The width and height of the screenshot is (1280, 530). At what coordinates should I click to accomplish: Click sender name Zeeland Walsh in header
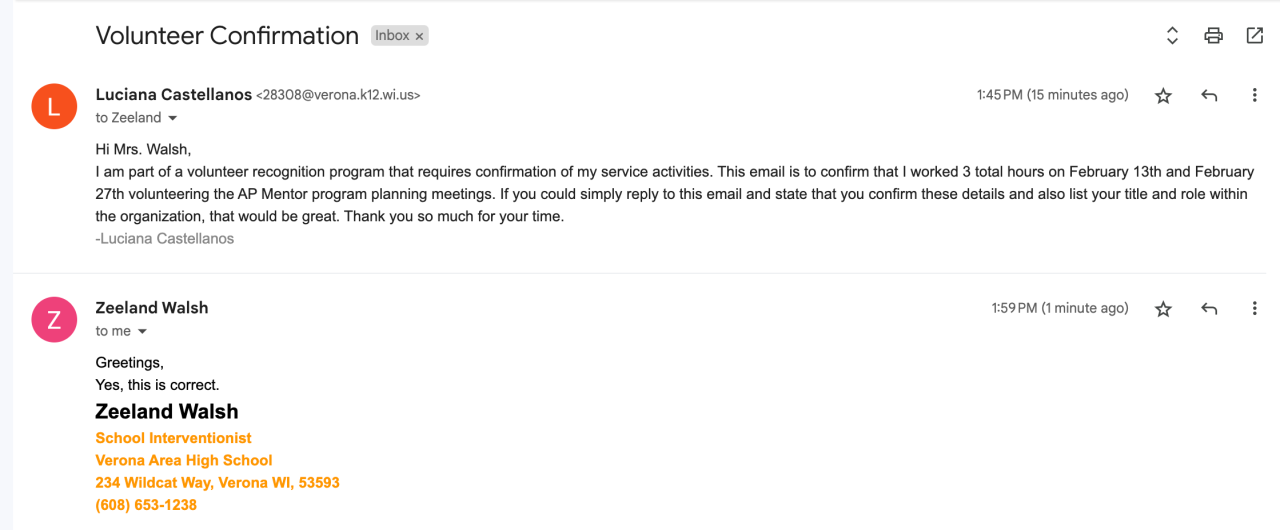point(152,308)
